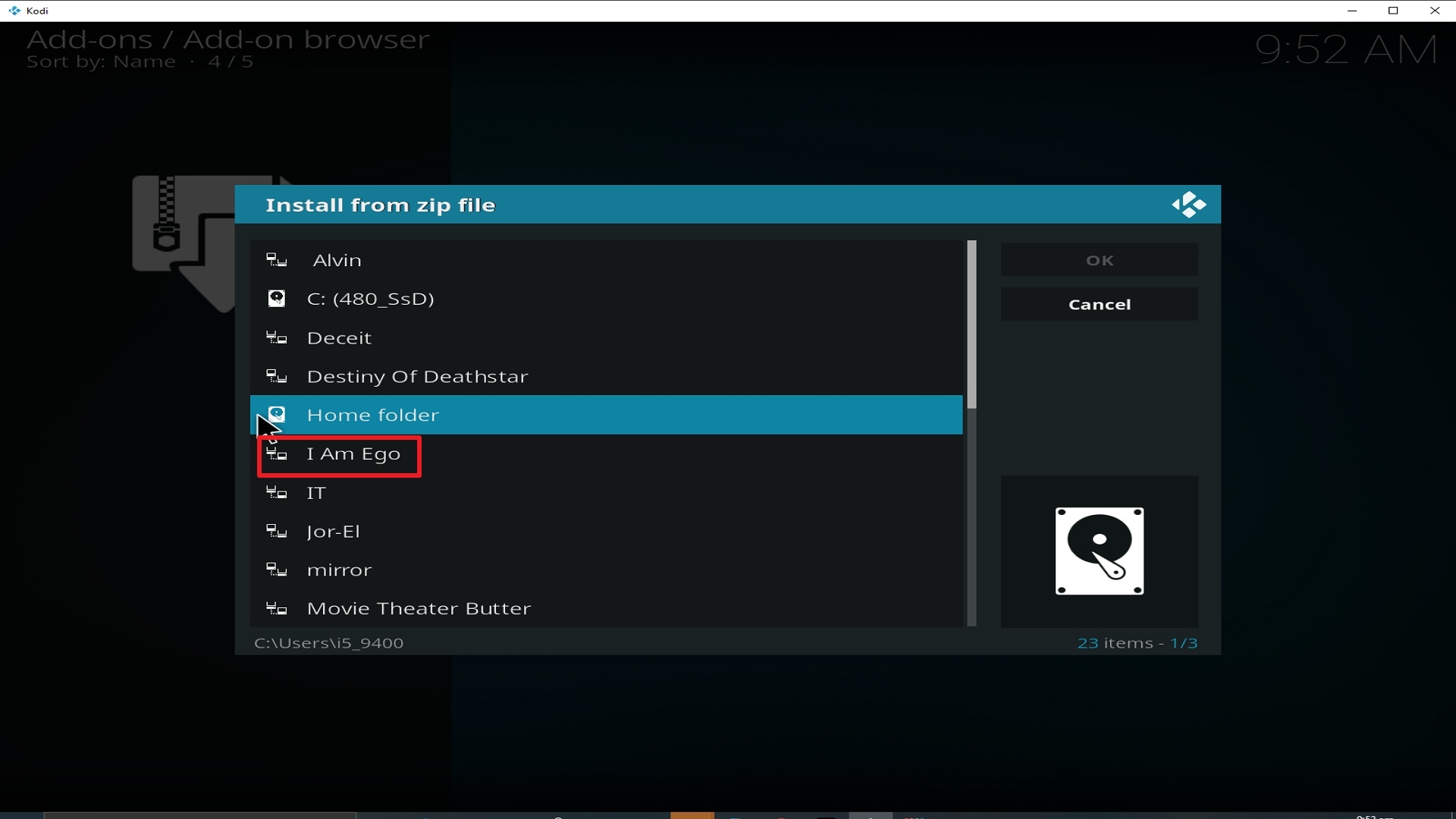Click the network source icon next to IT
Viewport: 1456px width, 819px height.
277,493
